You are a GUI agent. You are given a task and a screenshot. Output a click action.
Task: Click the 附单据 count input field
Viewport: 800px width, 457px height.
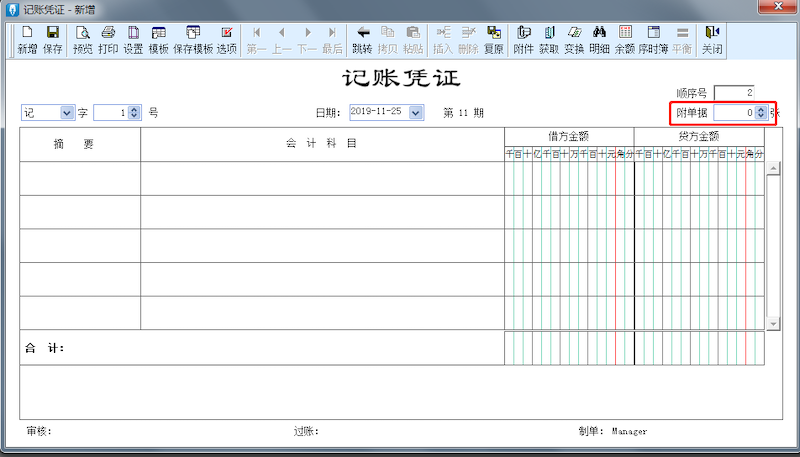tap(734, 113)
